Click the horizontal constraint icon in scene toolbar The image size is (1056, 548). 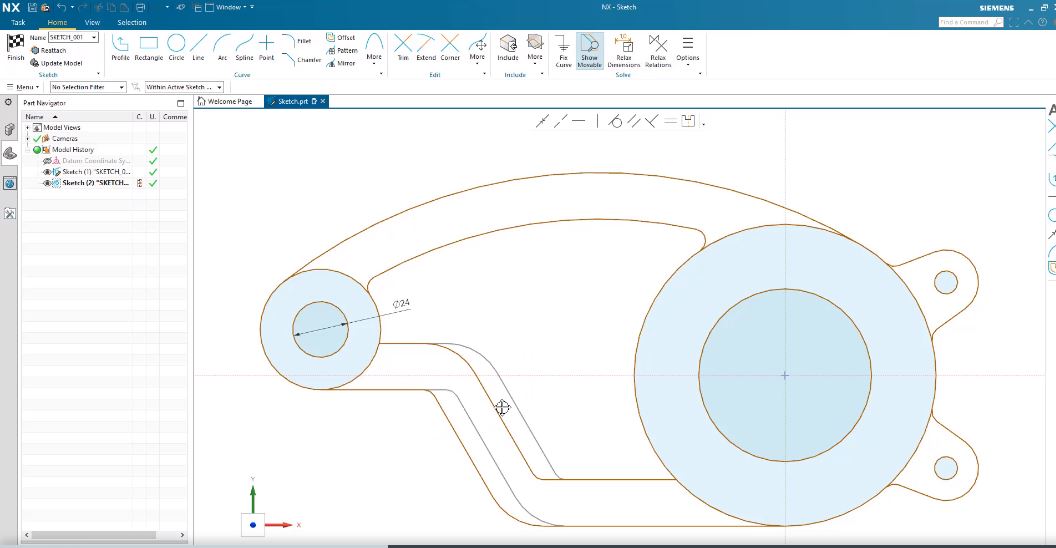coord(579,121)
